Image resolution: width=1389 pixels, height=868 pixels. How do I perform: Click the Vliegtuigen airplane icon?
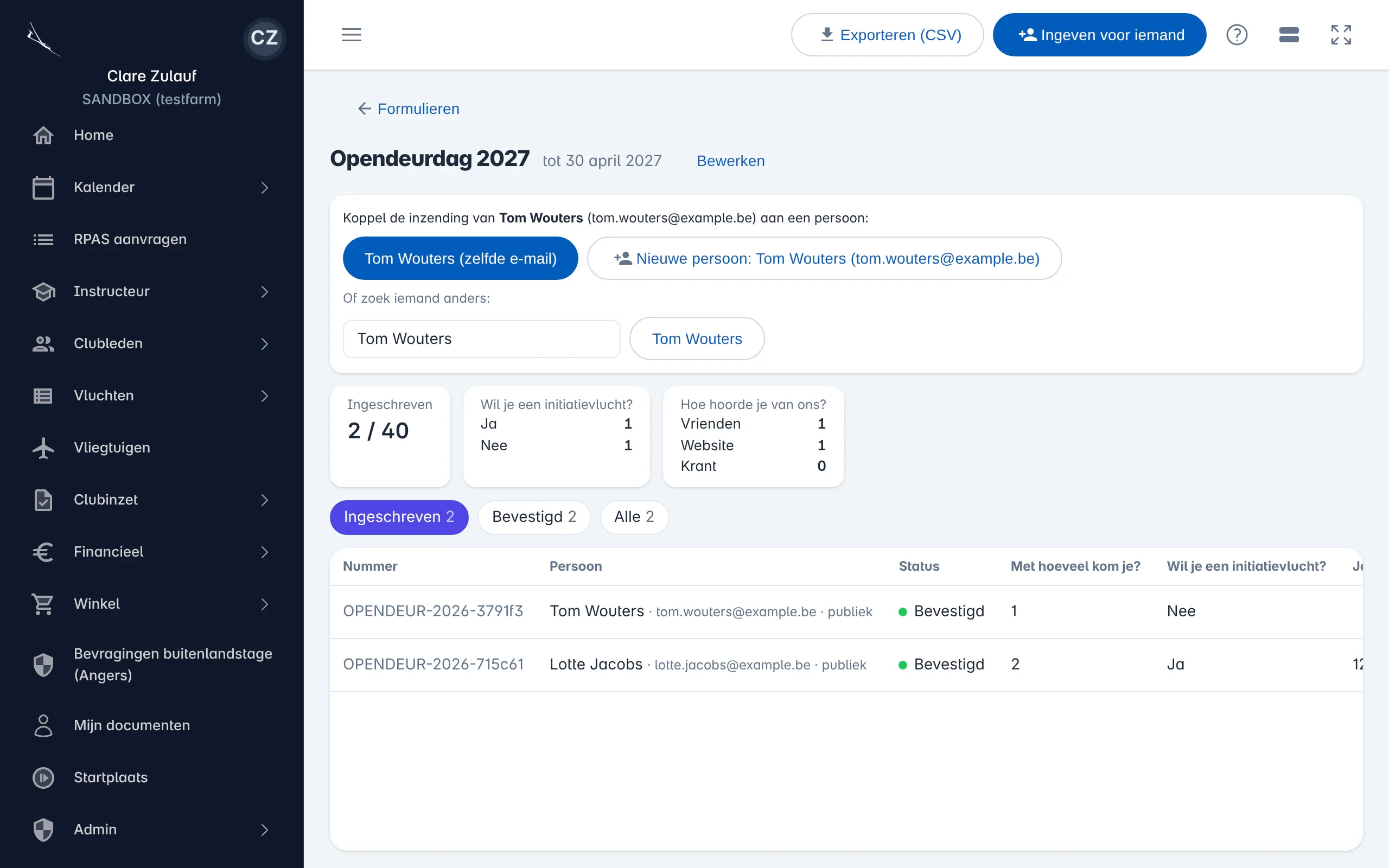(43, 448)
